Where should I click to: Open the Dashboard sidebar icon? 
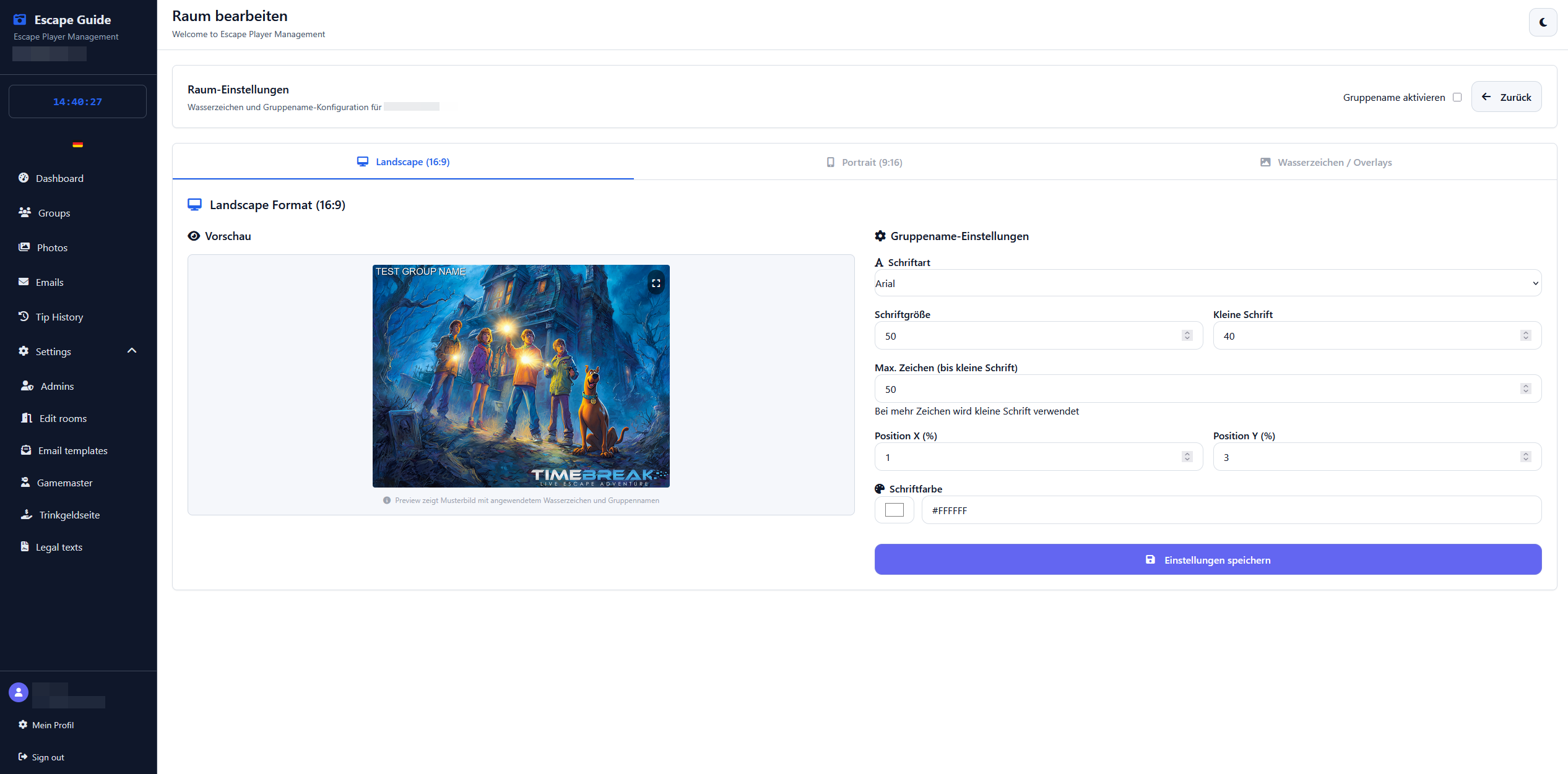click(x=24, y=178)
